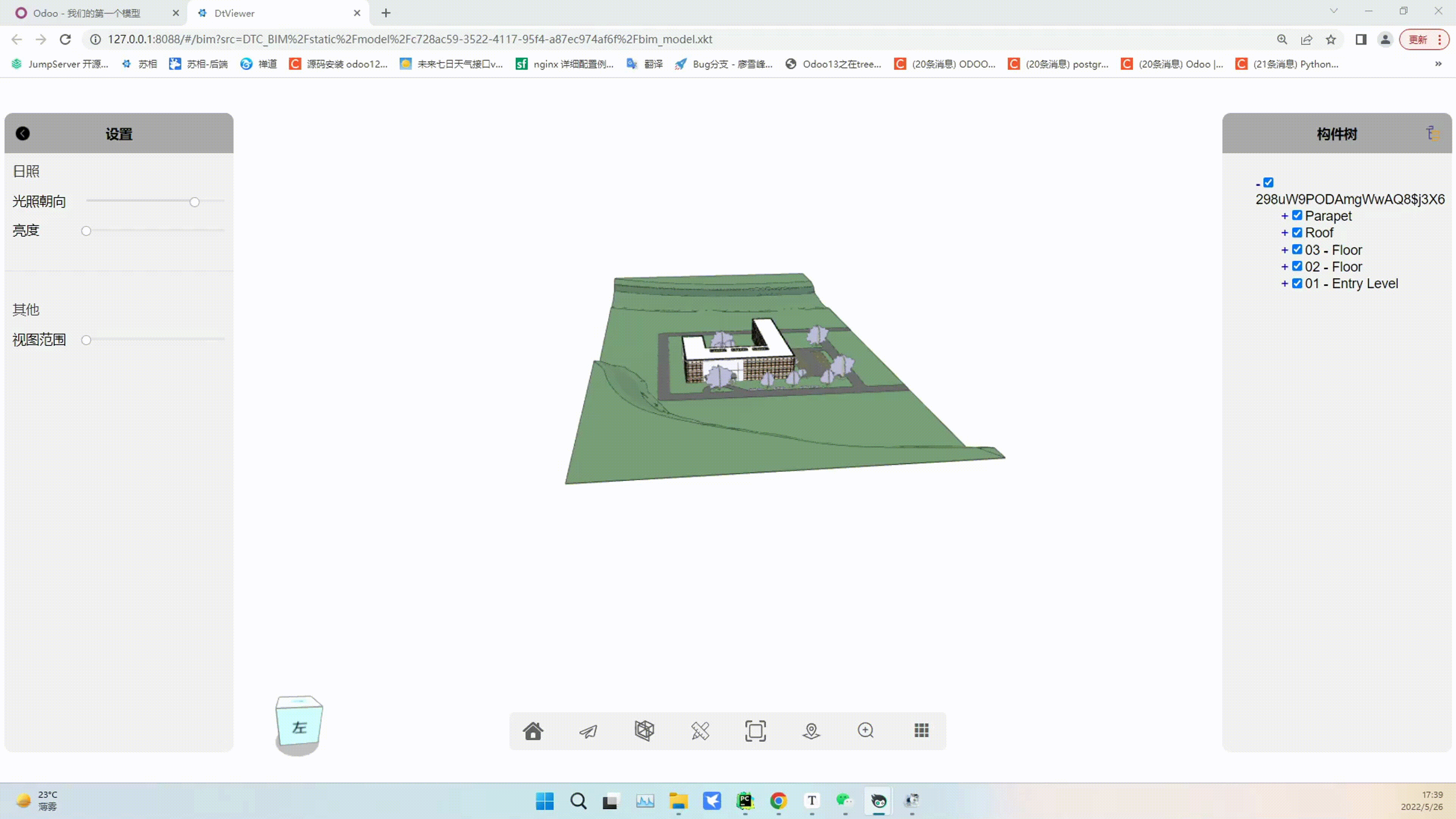1456x819 pixels.
Task: Click the home view icon in bottom toolbar
Action: tap(532, 731)
